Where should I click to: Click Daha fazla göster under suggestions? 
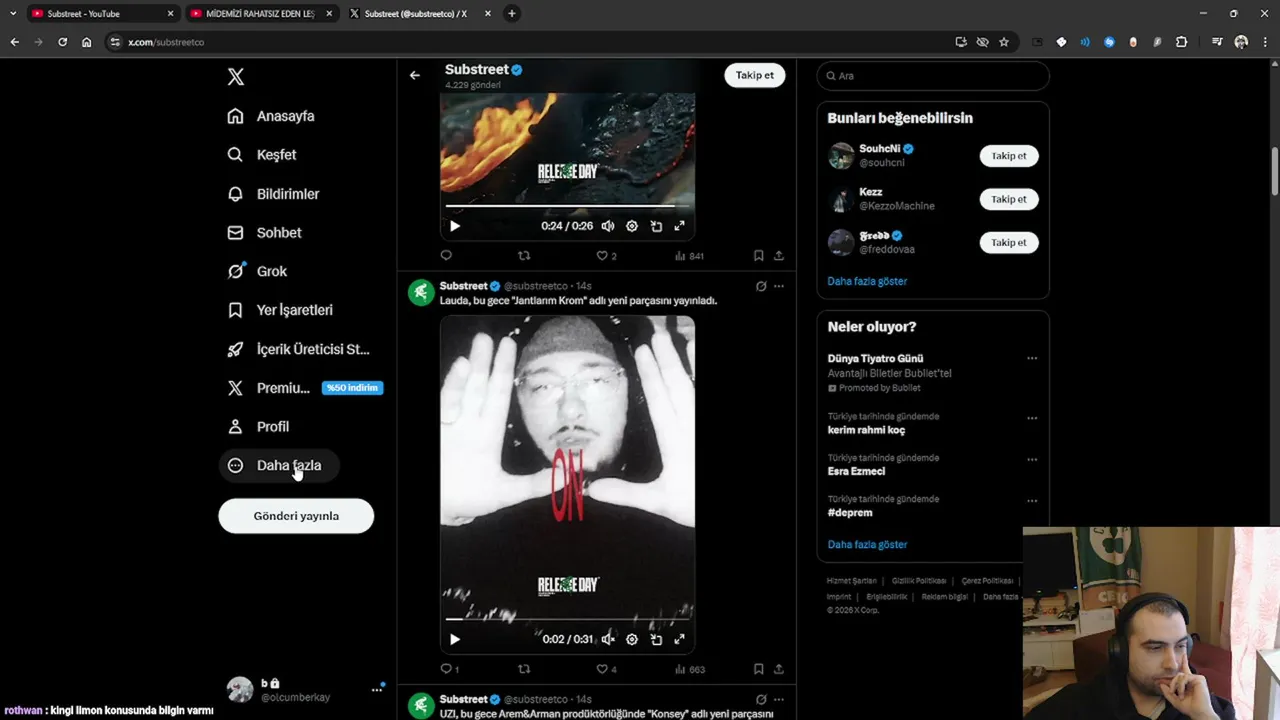pos(867,281)
